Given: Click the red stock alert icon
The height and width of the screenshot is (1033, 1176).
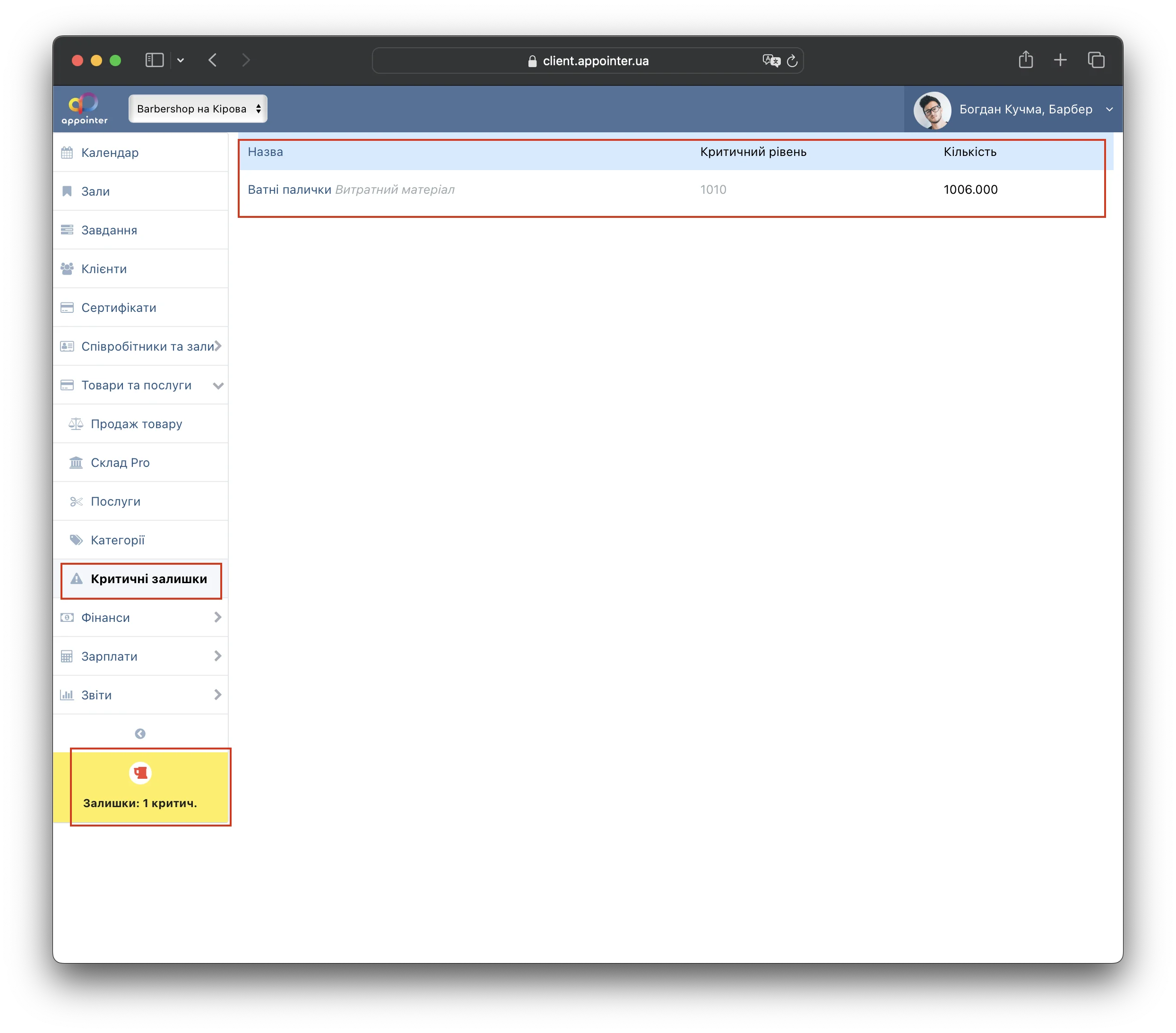Looking at the screenshot, I should 140,773.
